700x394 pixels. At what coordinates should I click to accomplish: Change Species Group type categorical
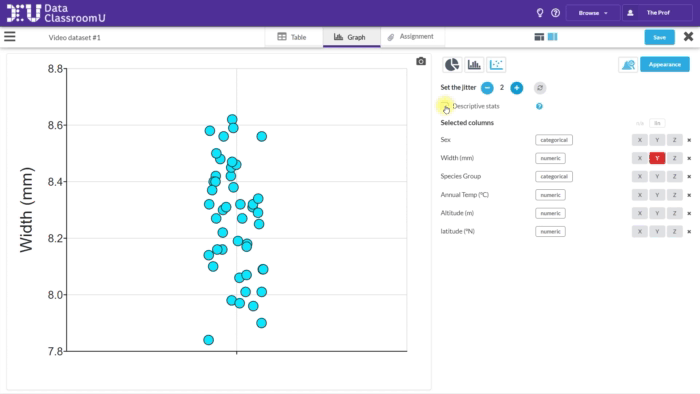pos(554,177)
